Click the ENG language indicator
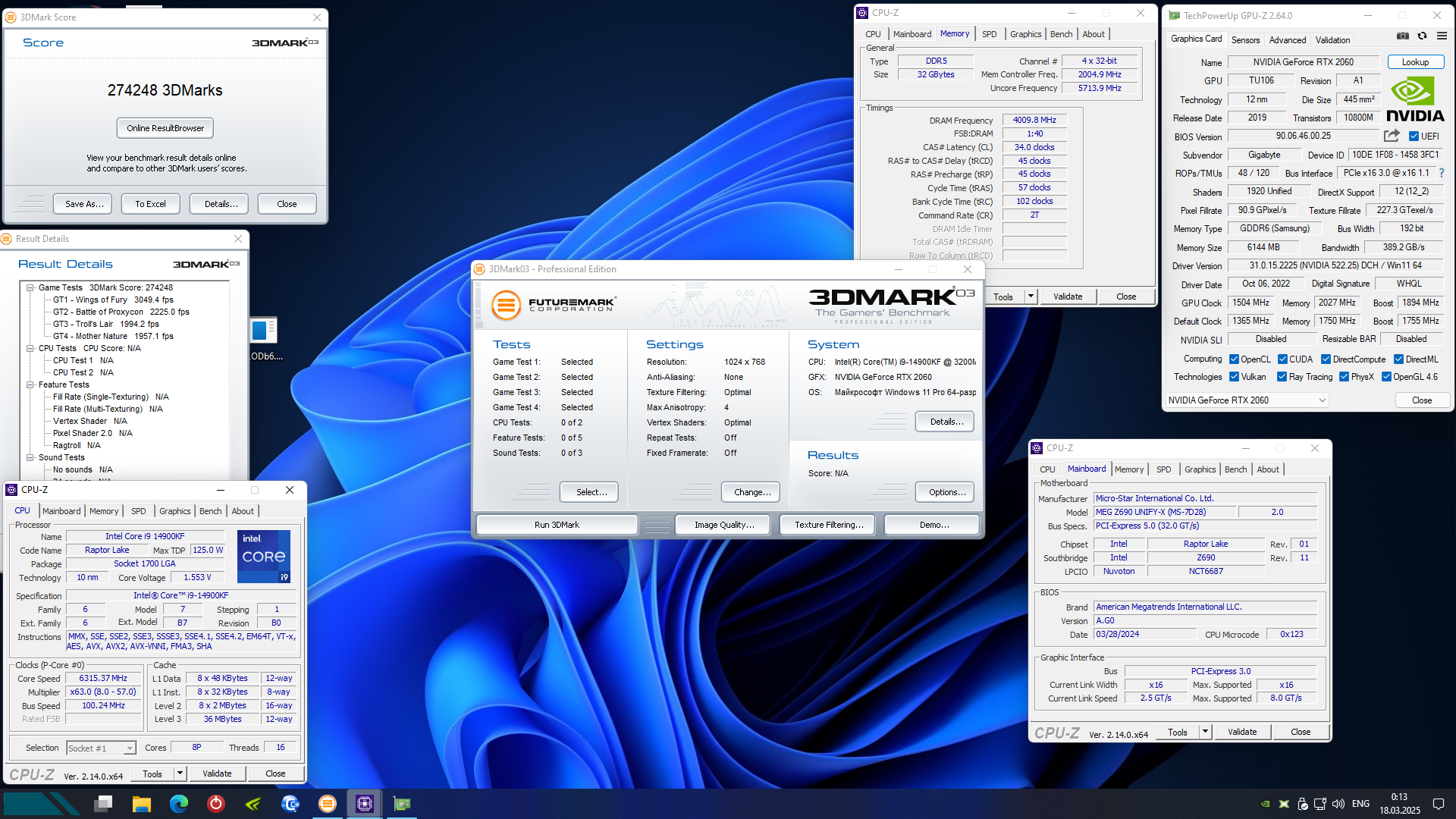The width and height of the screenshot is (1456, 819). click(x=1360, y=804)
